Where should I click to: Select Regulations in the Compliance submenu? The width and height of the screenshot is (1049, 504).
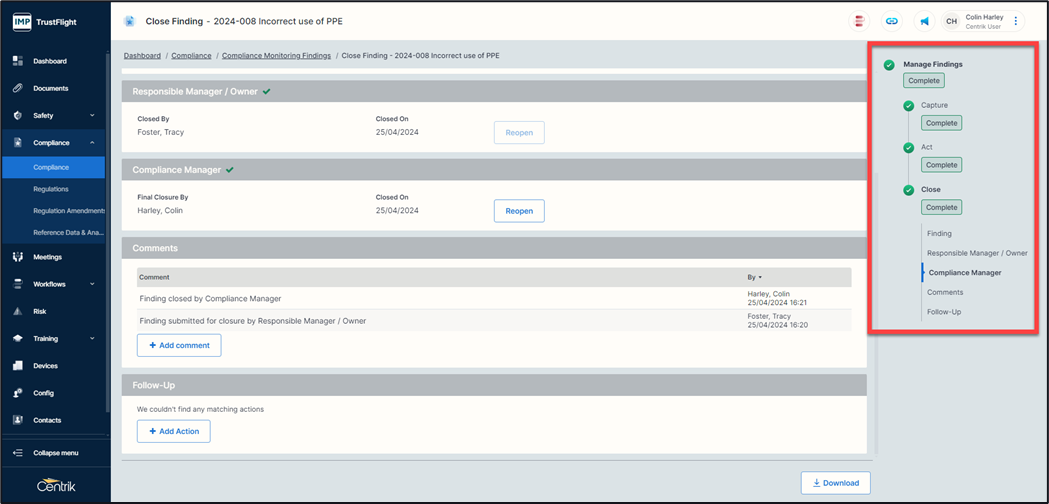51,189
